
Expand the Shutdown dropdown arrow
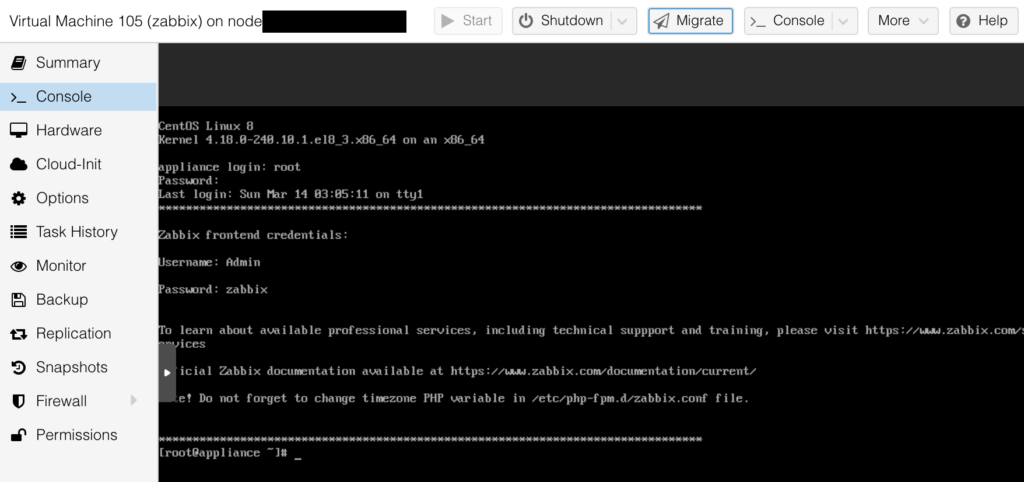tap(623, 21)
